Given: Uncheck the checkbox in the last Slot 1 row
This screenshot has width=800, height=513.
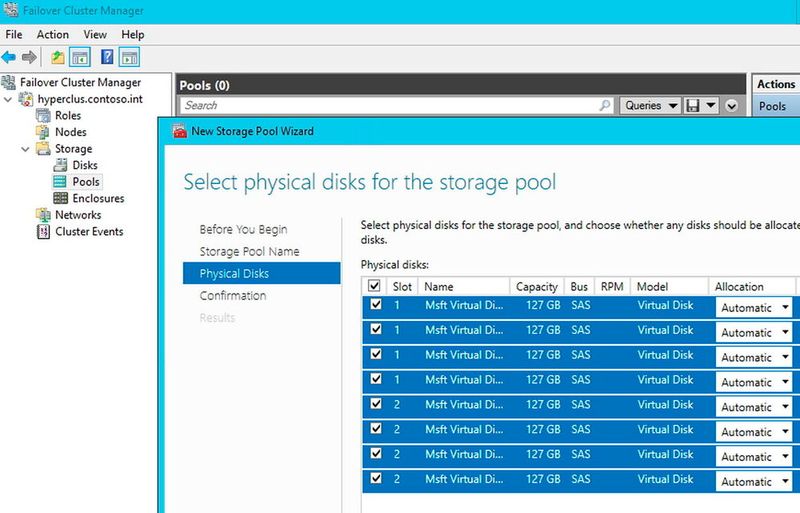Looking at the screenshot, I should coord(376,379).
